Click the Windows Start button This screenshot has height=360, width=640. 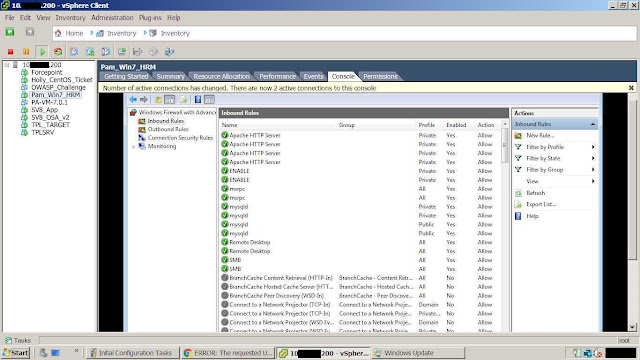(x=16, y=353)
